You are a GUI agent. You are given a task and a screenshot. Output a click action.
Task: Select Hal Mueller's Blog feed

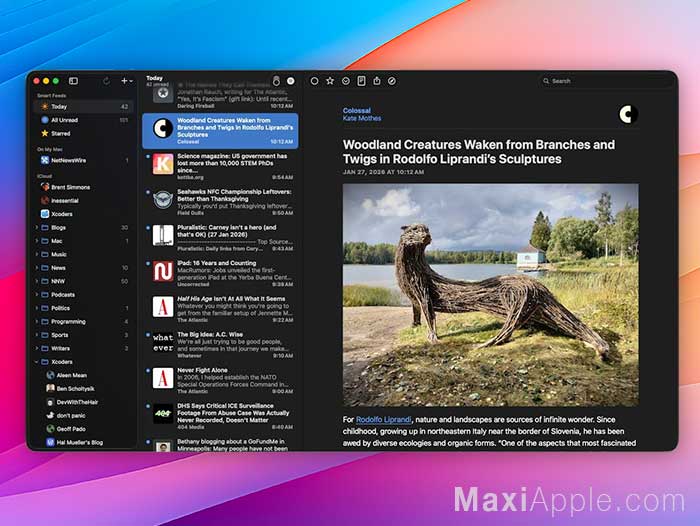84,442
